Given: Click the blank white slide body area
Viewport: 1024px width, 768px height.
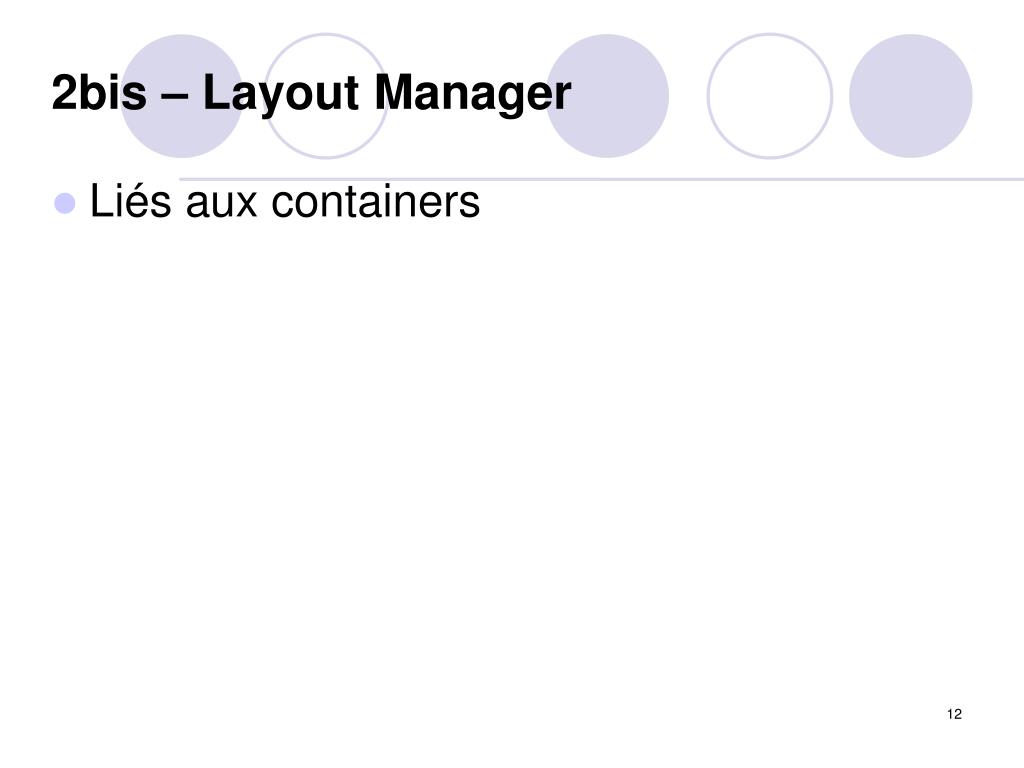Looking at the screenshot, I should tap(512, 457).
